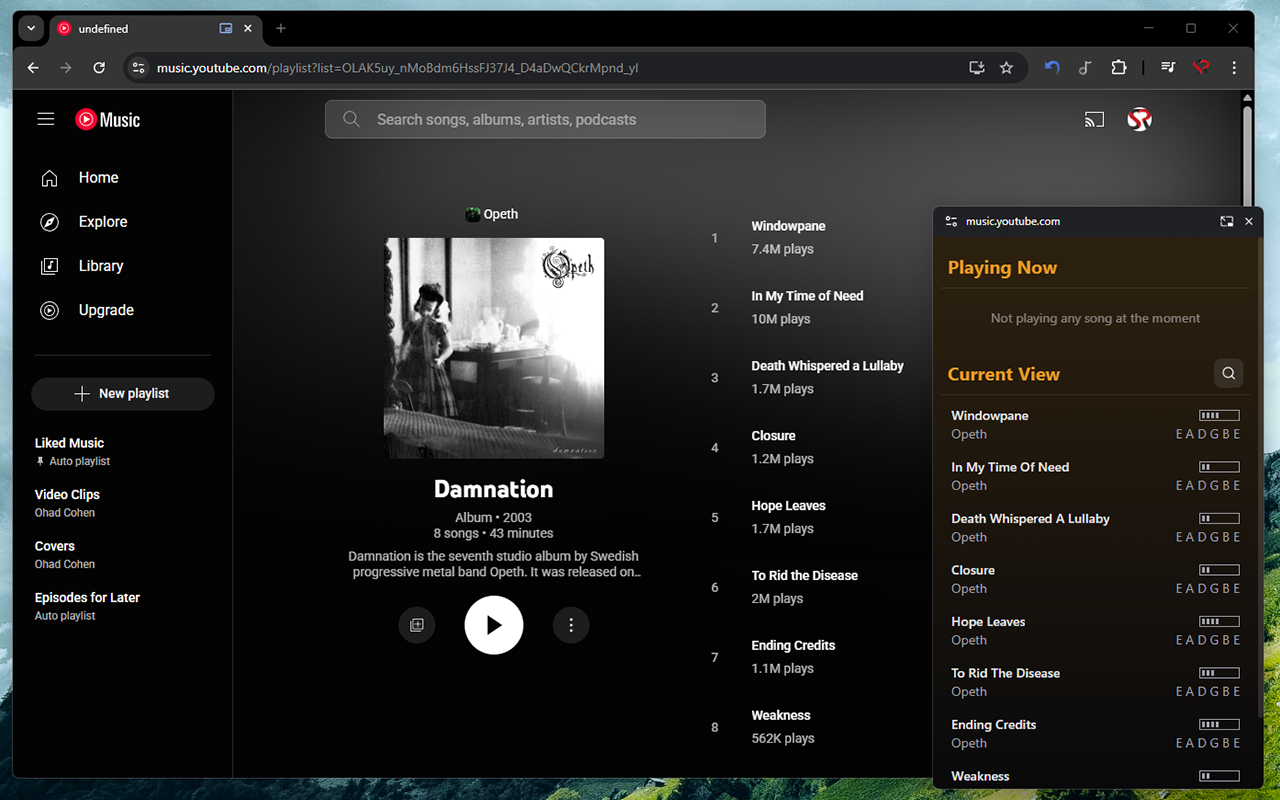Viewport: 1280px width, 800px height.
Task: Open browser media controls icon
Action: 1168,68
